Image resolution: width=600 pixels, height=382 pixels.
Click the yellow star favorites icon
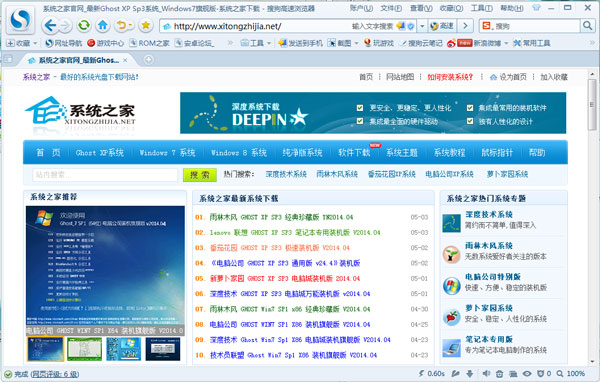pyautogui.click(x=145, y=26)
